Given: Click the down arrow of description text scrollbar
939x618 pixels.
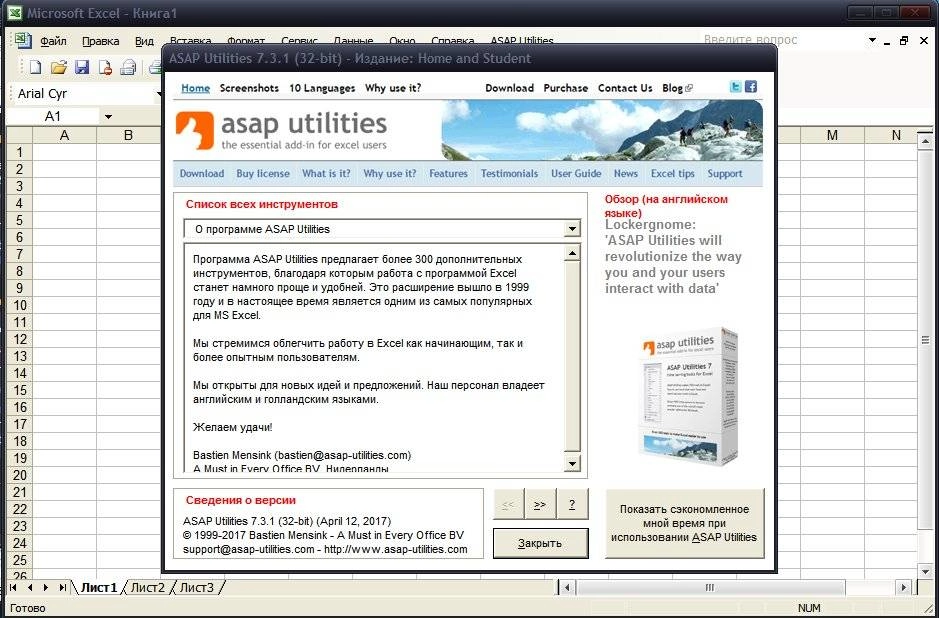Looking at the screenshot, I should pyautogui.click(x=573, y=463).
